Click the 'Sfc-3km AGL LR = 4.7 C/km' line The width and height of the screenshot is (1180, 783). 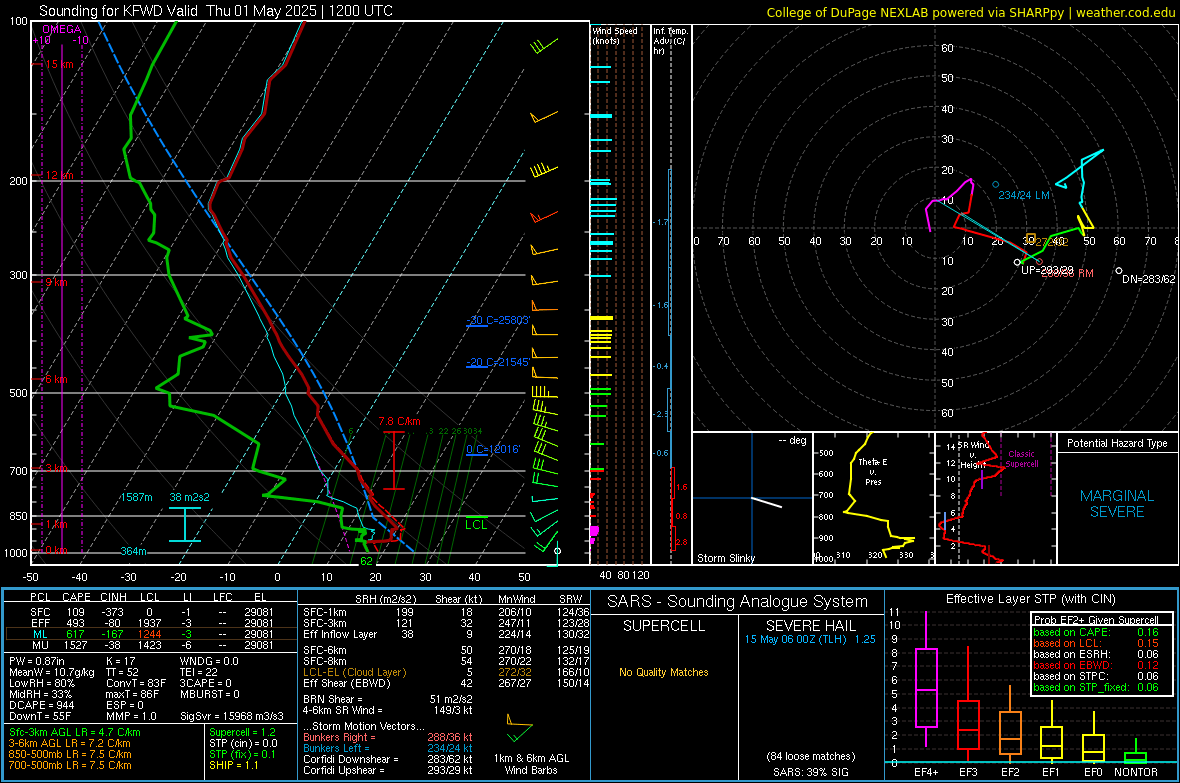point(75,732)
